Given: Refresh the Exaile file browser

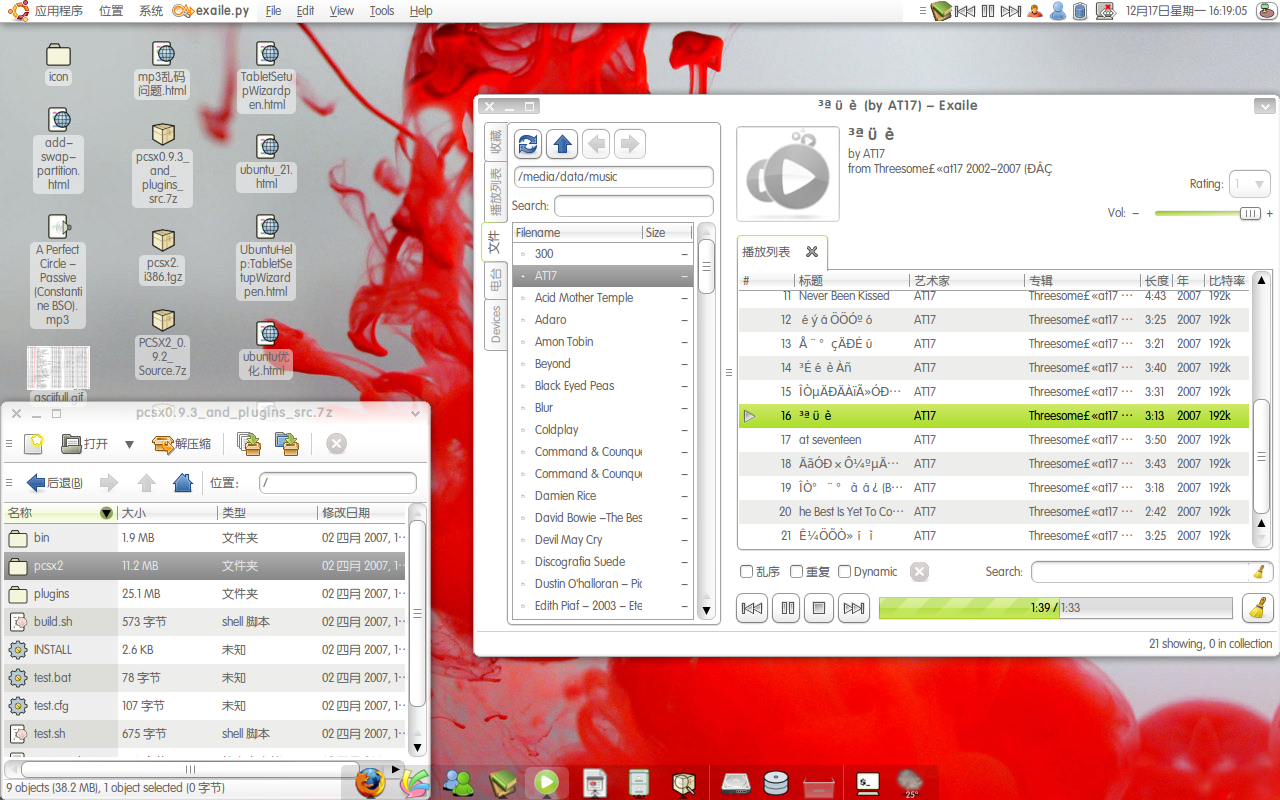Looking at the screenshot, I should [x=528, y=144].
